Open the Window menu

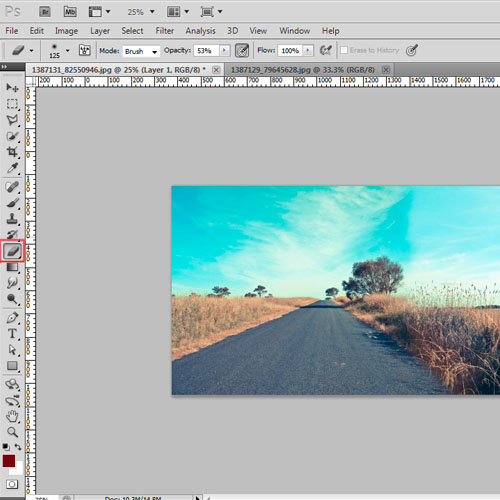tap(295, 31)
